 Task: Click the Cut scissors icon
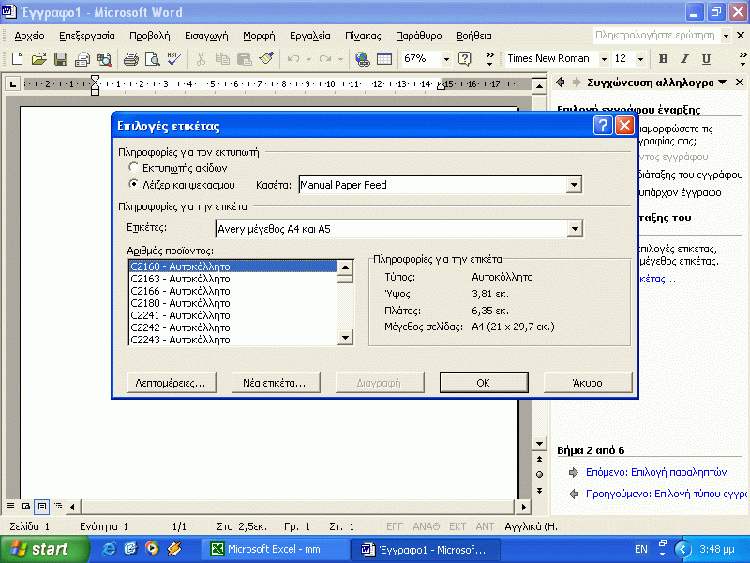coord(201,59)
